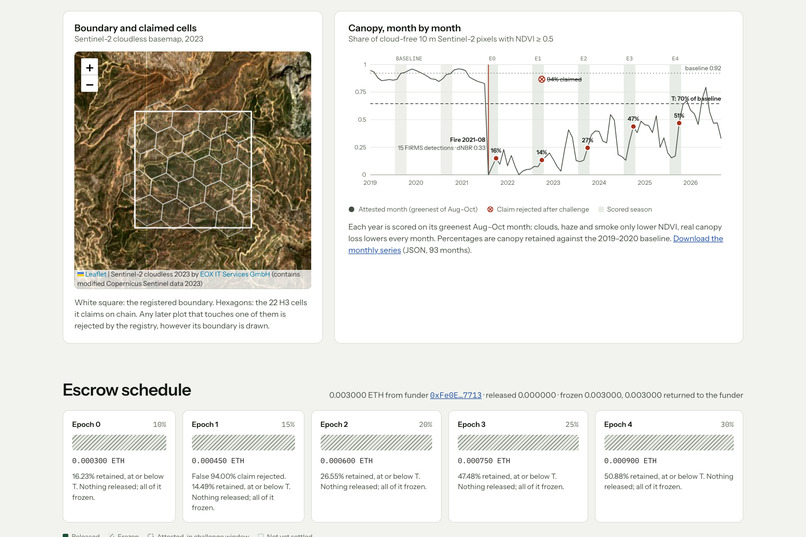Click the "20%" share on the Epoch 2 card
This screenshot has height=537, width=806.
pos(425,424)
